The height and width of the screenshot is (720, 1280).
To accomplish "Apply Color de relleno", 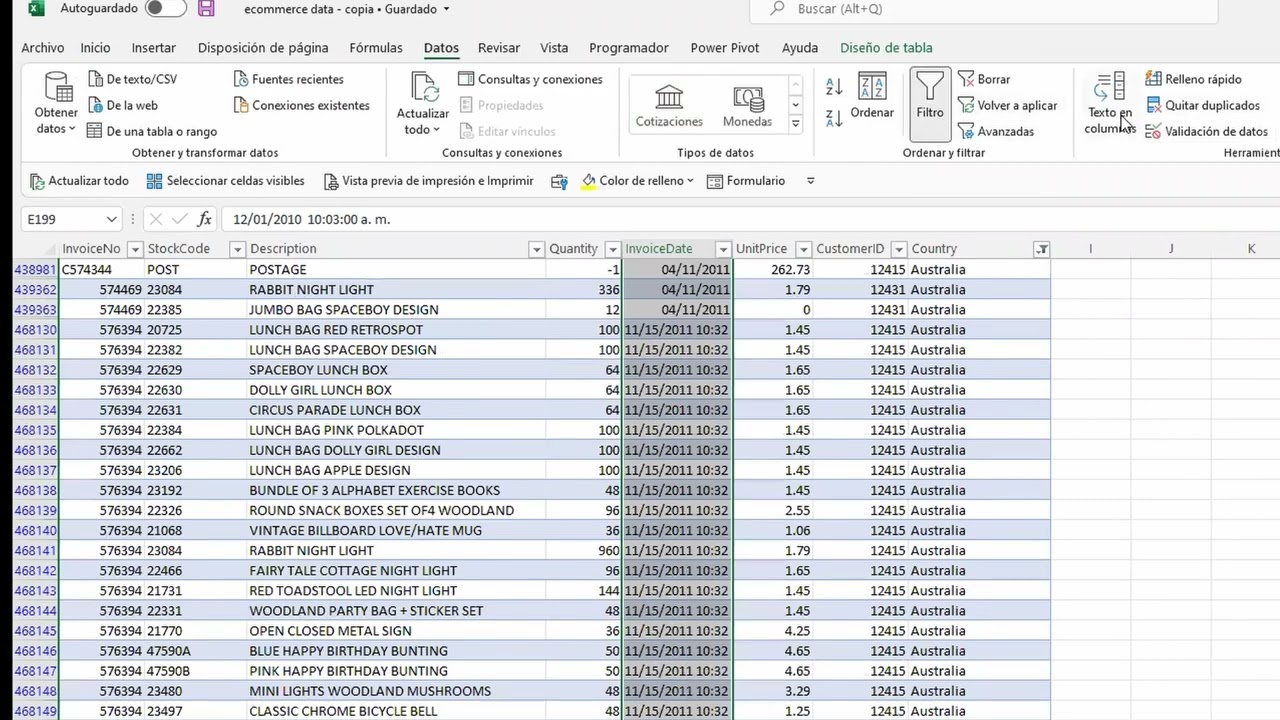I will point(632,181).
